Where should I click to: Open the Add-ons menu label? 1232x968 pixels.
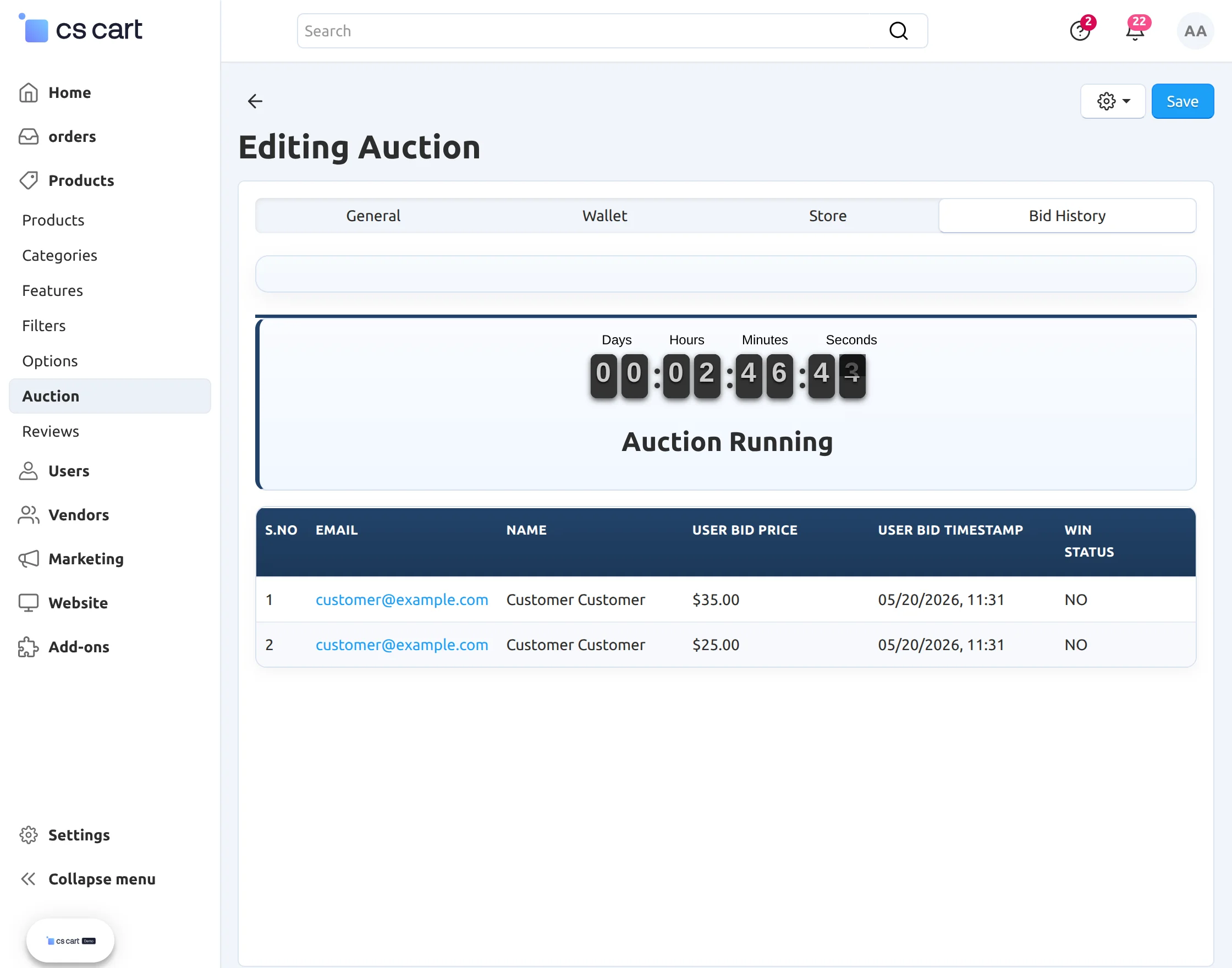(79, 647)
